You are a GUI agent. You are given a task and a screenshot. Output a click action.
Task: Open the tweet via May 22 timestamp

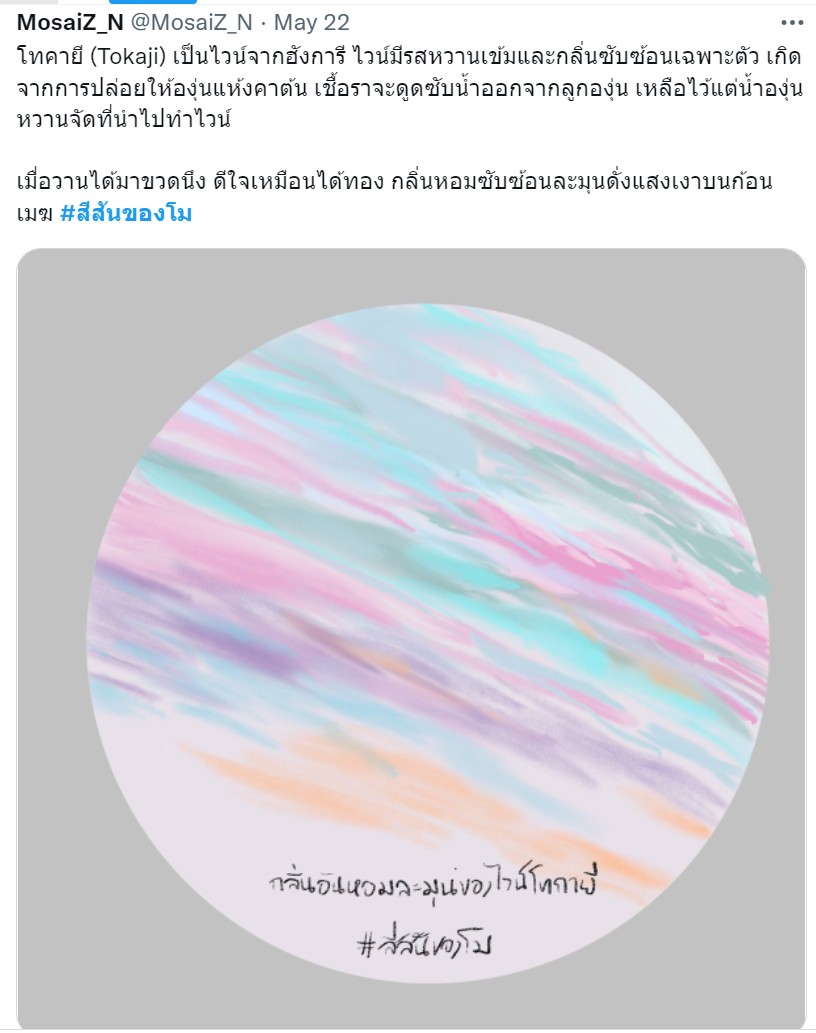coord(312,22)
